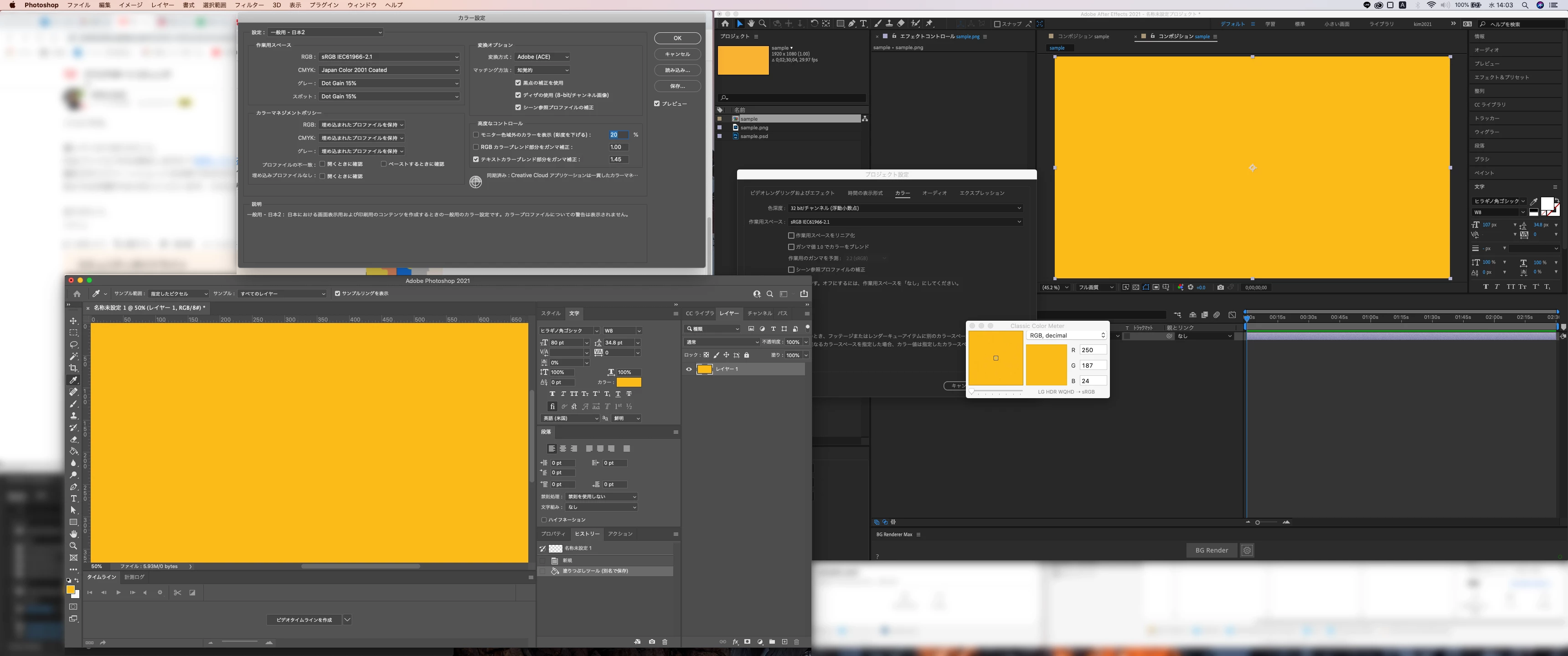
Task: Select the Horizontal Type tool in Photoshop
Action: pyautogui.click(x=74, y=498)
